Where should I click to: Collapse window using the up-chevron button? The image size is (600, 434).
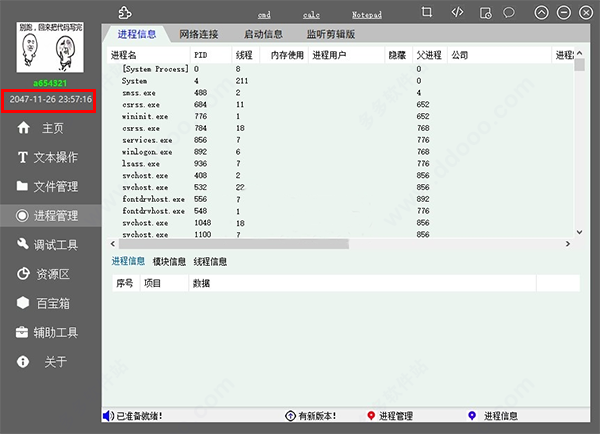[x=541, y=12]
